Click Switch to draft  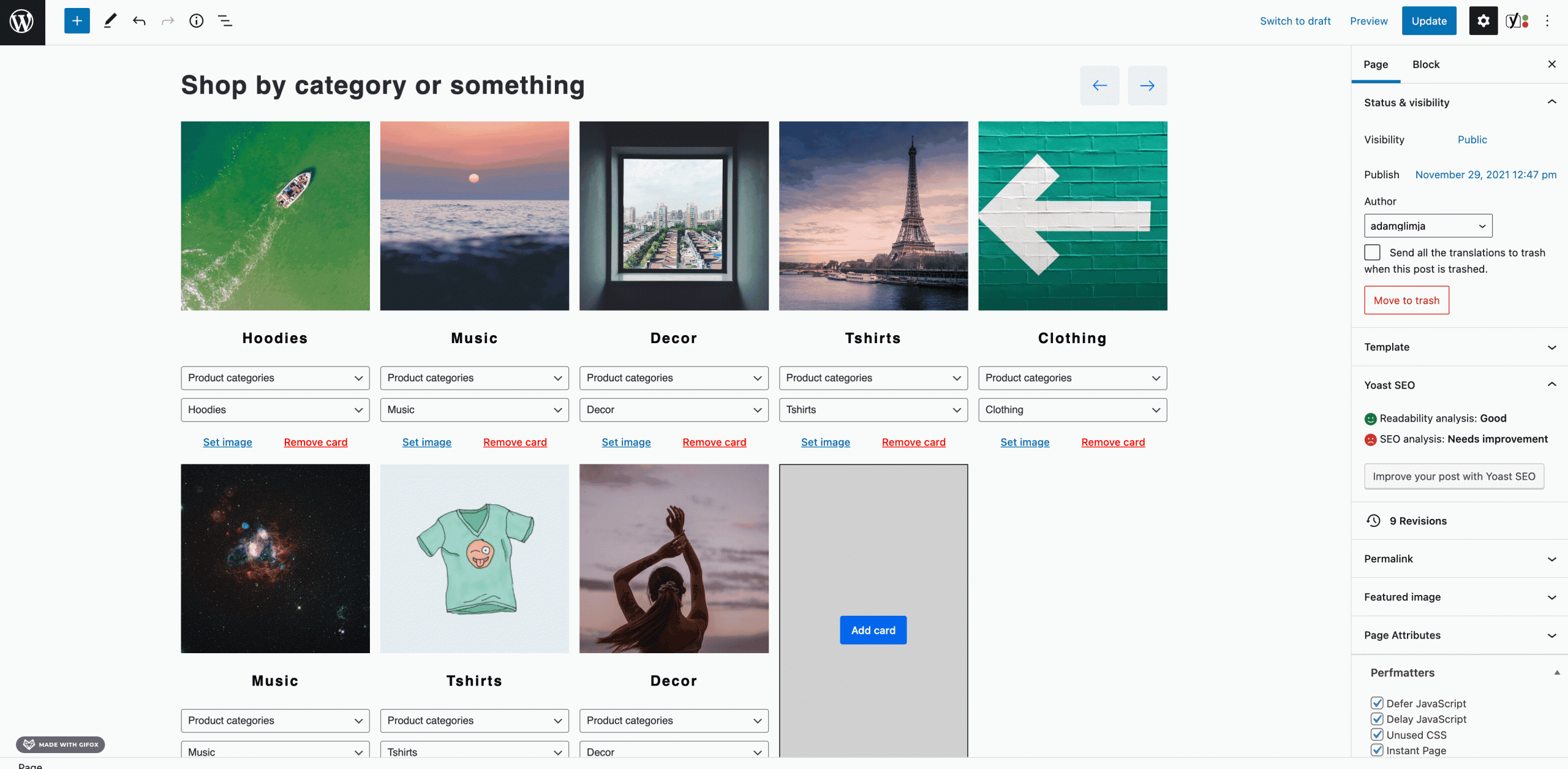(1295, 21)
